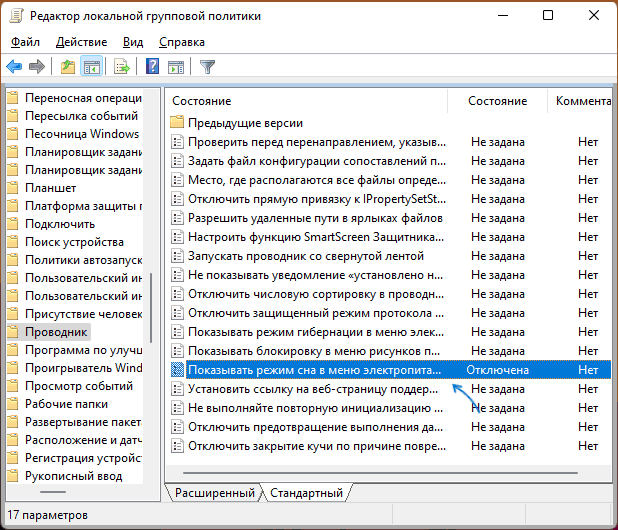Click the Подключить folder icon

pos(13,223)
